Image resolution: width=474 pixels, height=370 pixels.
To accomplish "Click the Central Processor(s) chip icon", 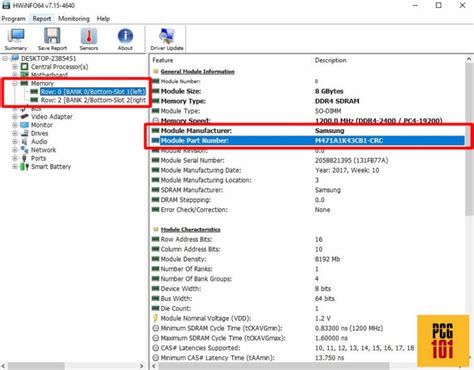I will coord(24,67).
